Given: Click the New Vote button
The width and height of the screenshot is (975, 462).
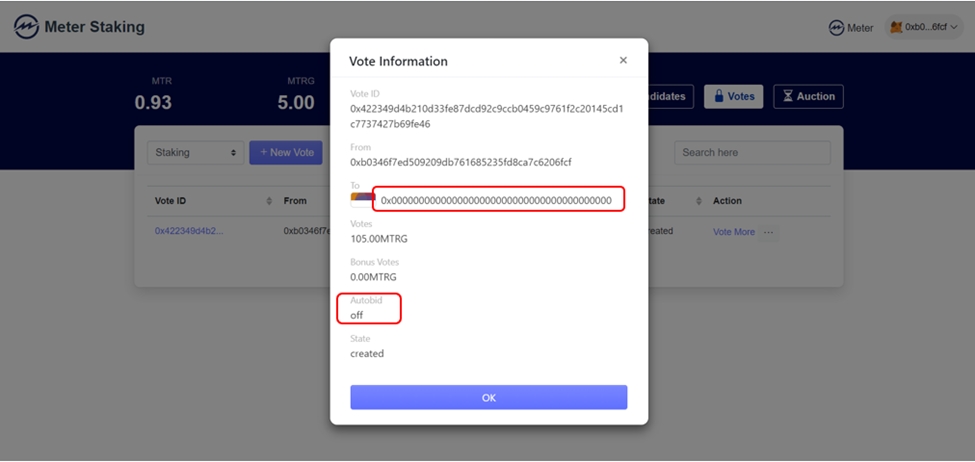Looking at the screenshot, I should [x=286, y=153].
